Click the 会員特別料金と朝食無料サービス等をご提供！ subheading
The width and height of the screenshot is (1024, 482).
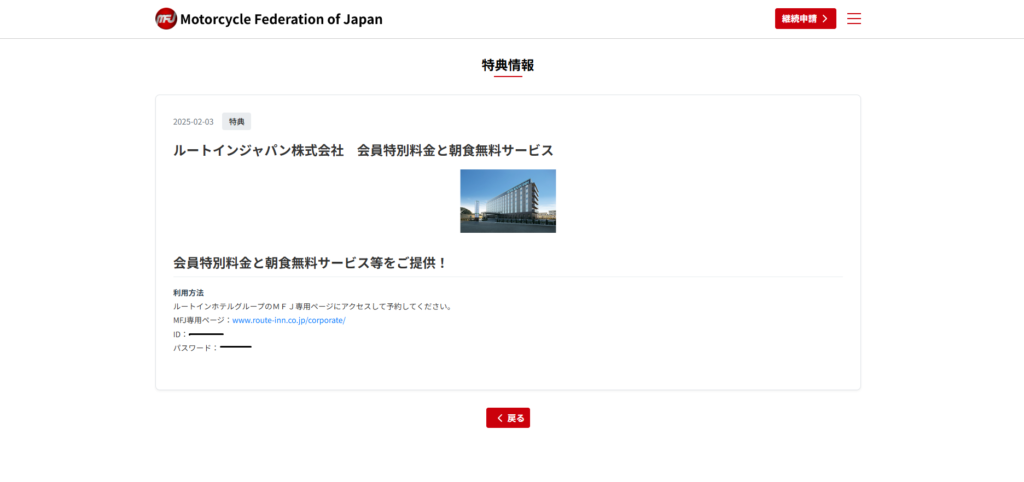(x=310, y=263)
